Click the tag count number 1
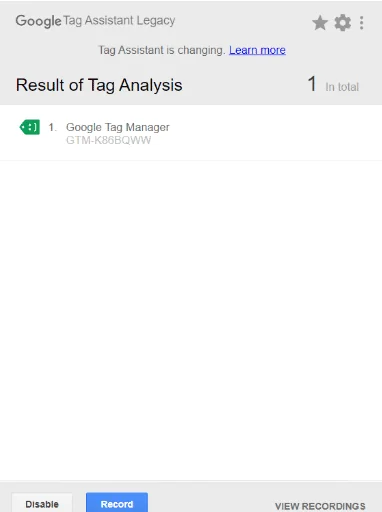 [x=312, y=84]
